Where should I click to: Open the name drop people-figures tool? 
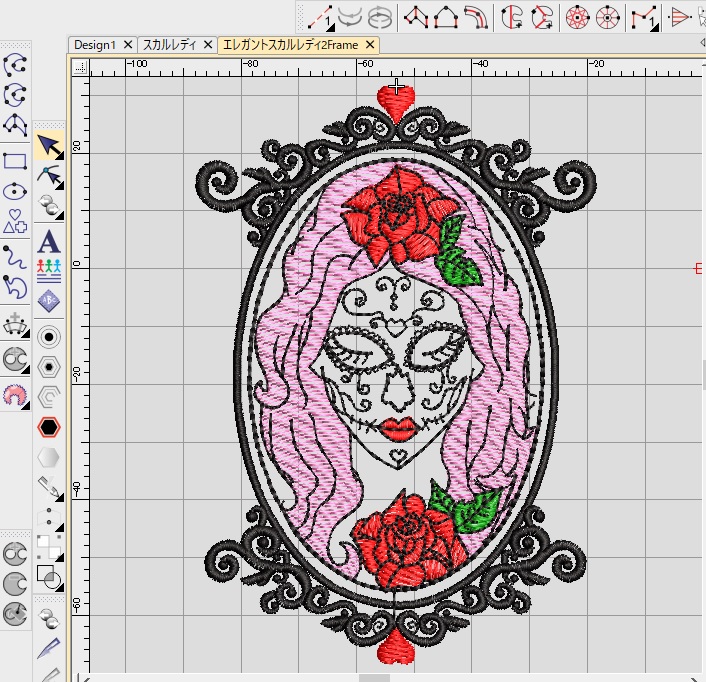click(49, 271)
